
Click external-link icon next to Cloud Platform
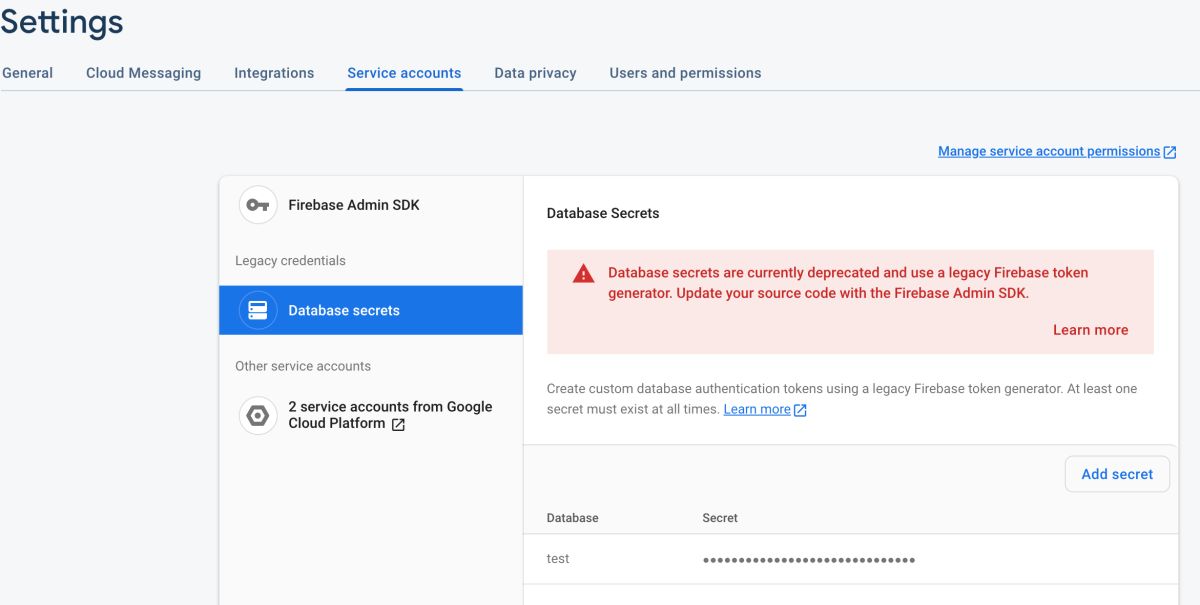(398, 424)
